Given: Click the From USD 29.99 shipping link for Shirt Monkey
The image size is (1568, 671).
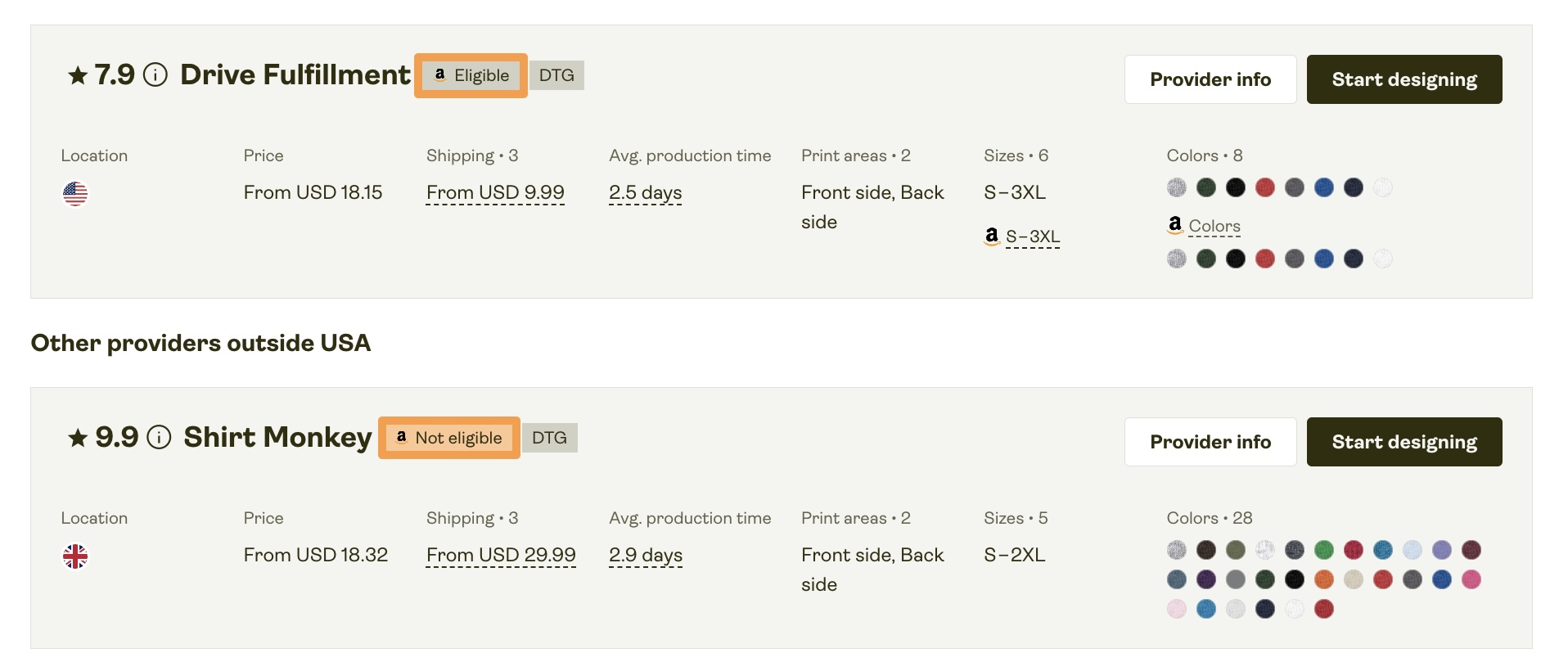Looking at the screenshot, I should click(x=500, y=554).
